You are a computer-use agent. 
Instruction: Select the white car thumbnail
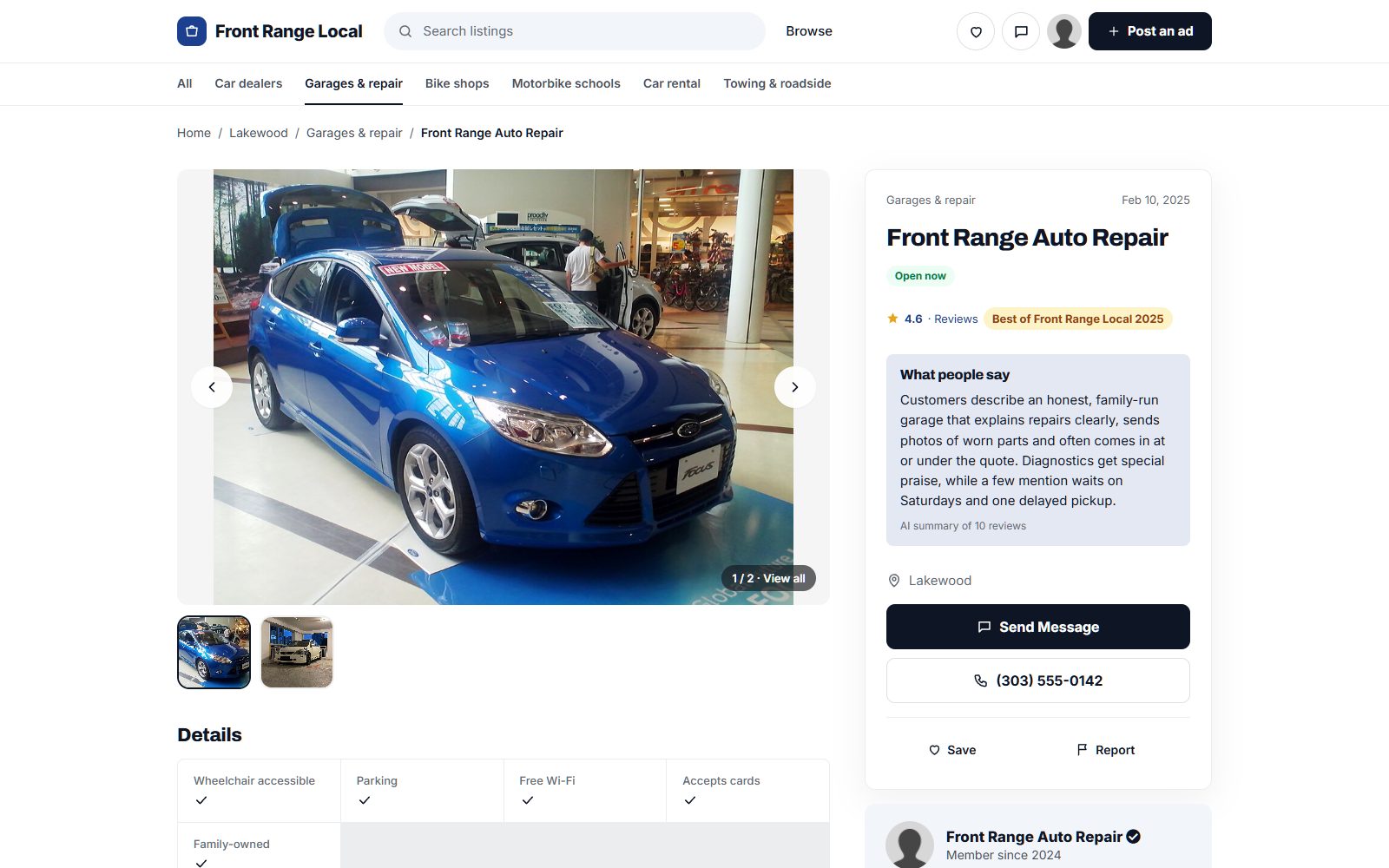coord(297,652)
